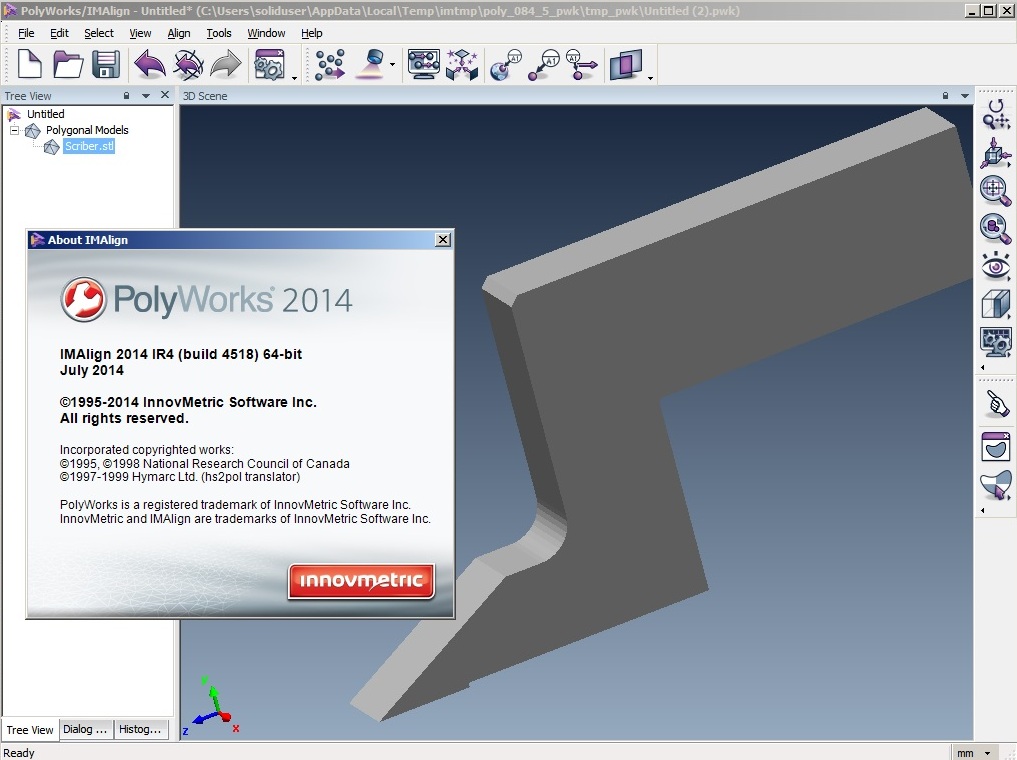Undo the last action with the left arrow
The height and width of the screenshot is (760, 1017).
pyautogui.click(x=149, y=64)
